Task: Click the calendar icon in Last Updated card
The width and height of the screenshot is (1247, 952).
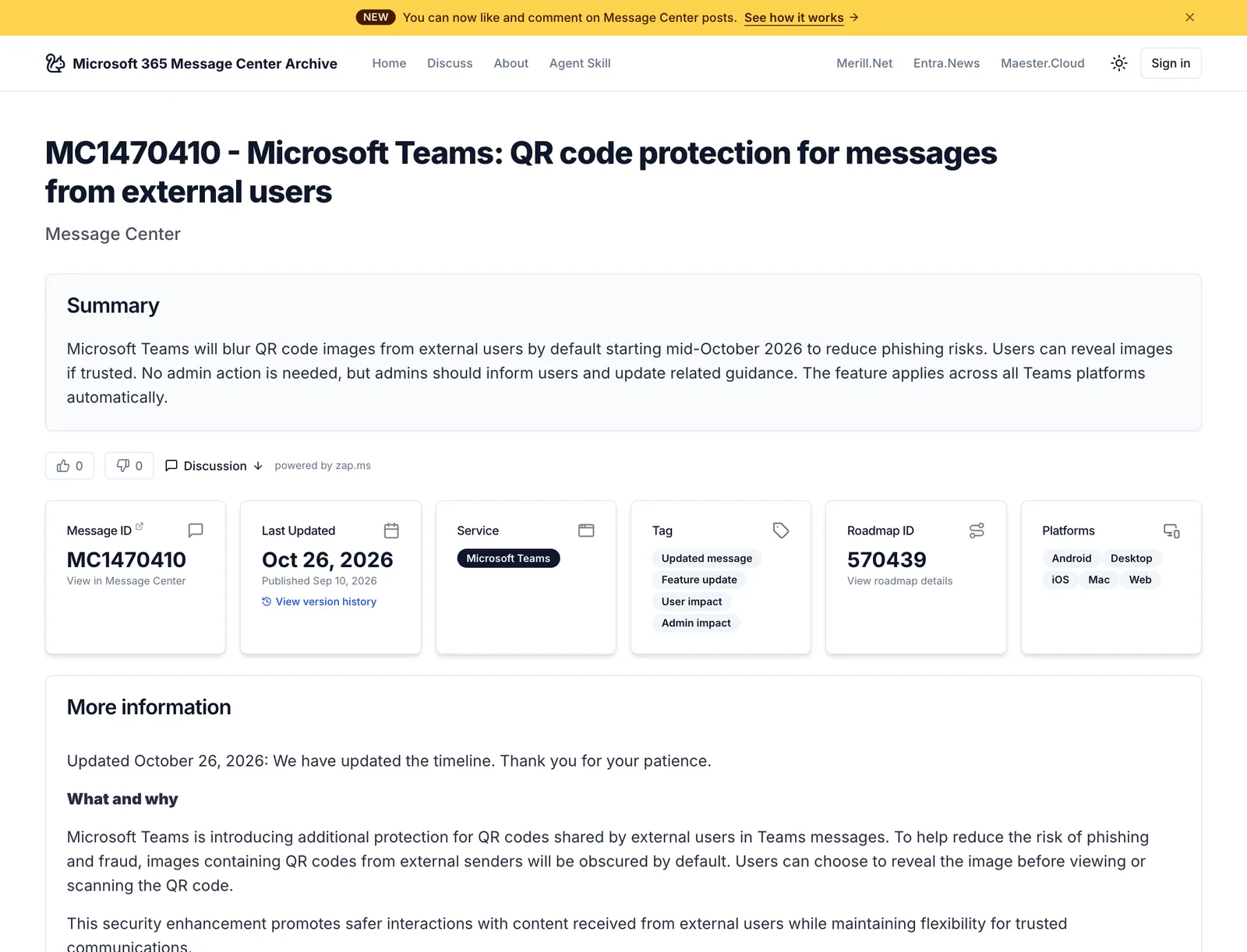Action: tap(391, 531)
